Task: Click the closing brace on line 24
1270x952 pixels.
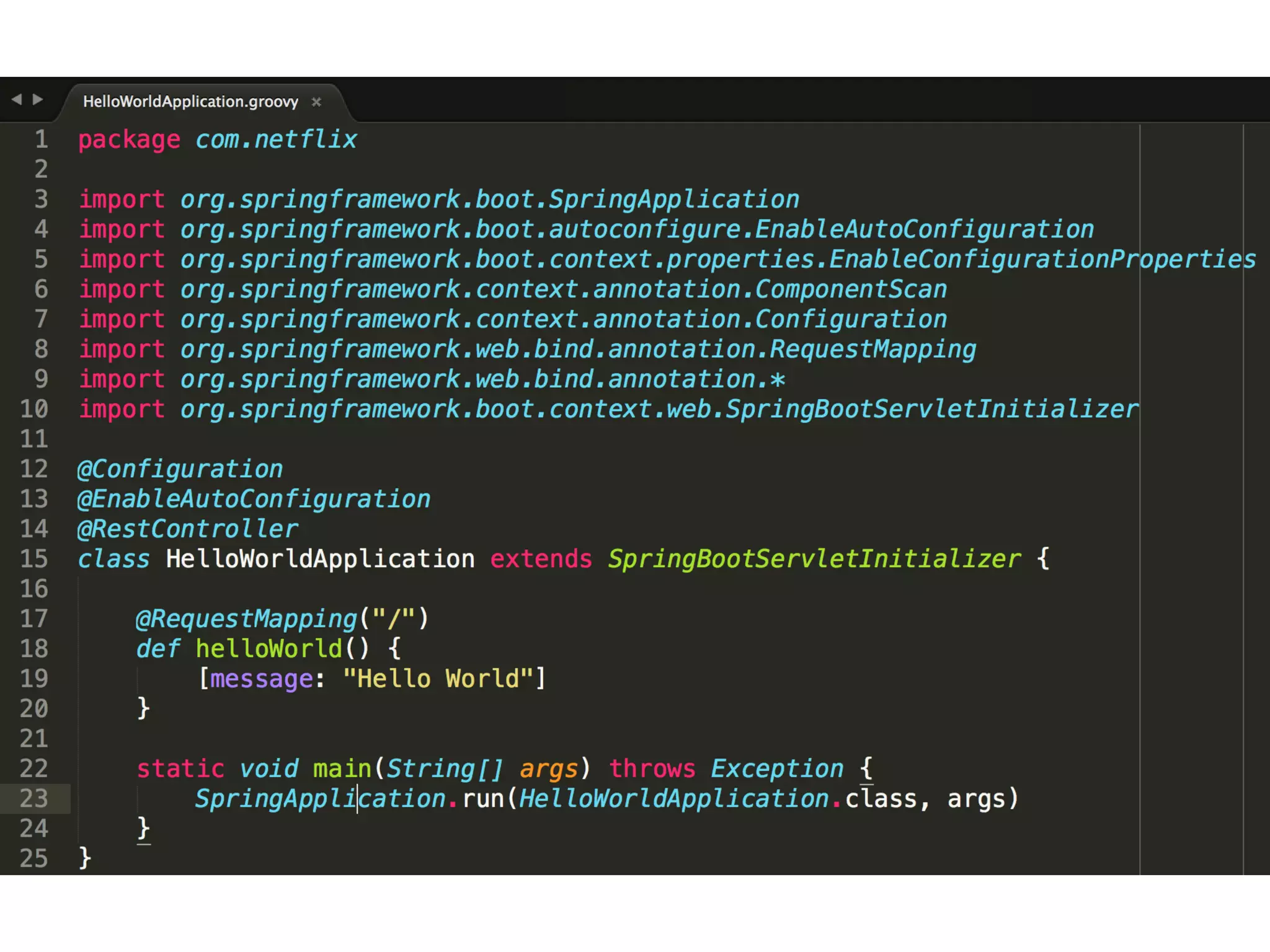Action: click(x=143, y=828)
